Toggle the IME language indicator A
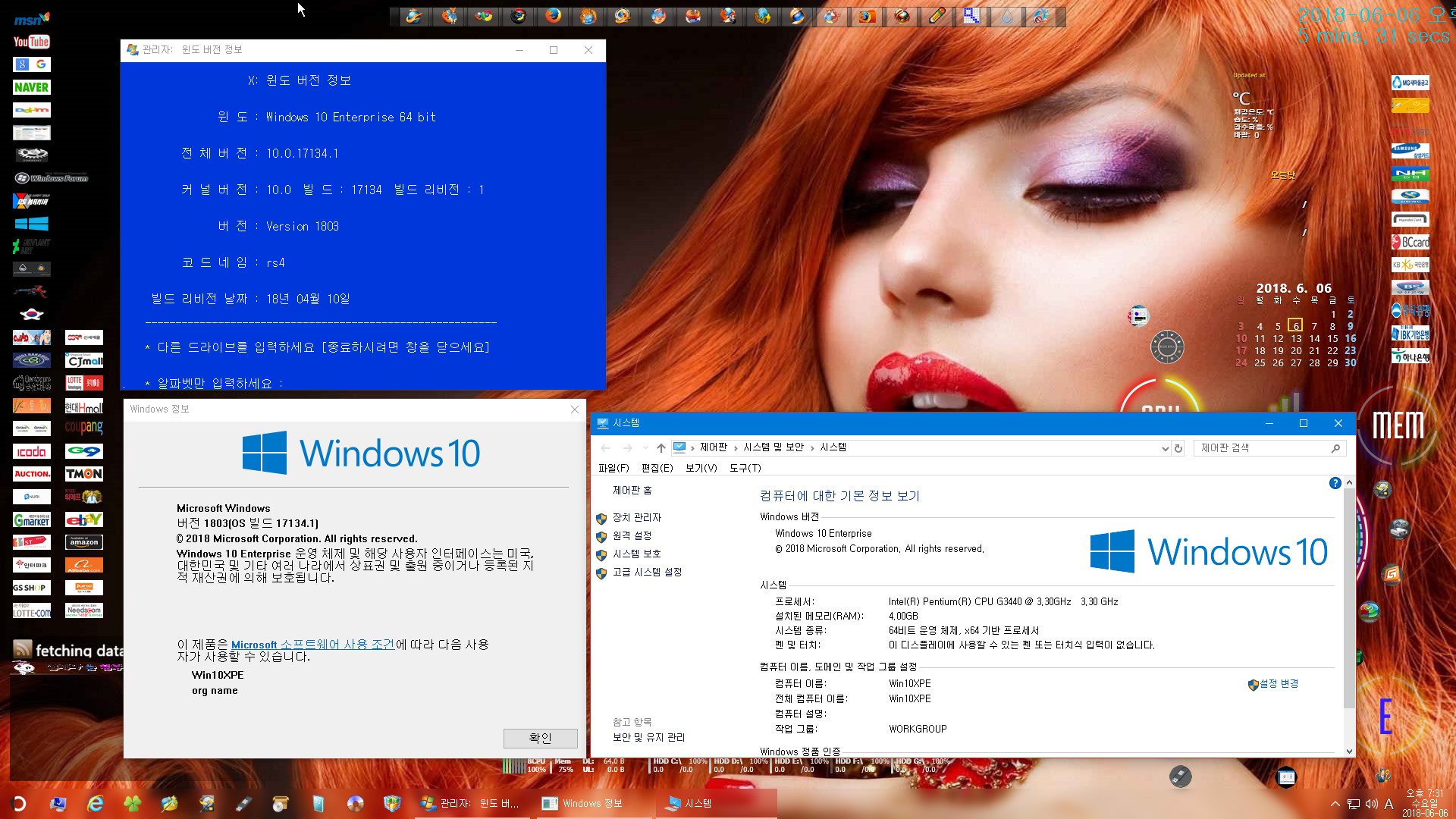The height and width of the screenshot is (819, 1456). [1389, 804]
